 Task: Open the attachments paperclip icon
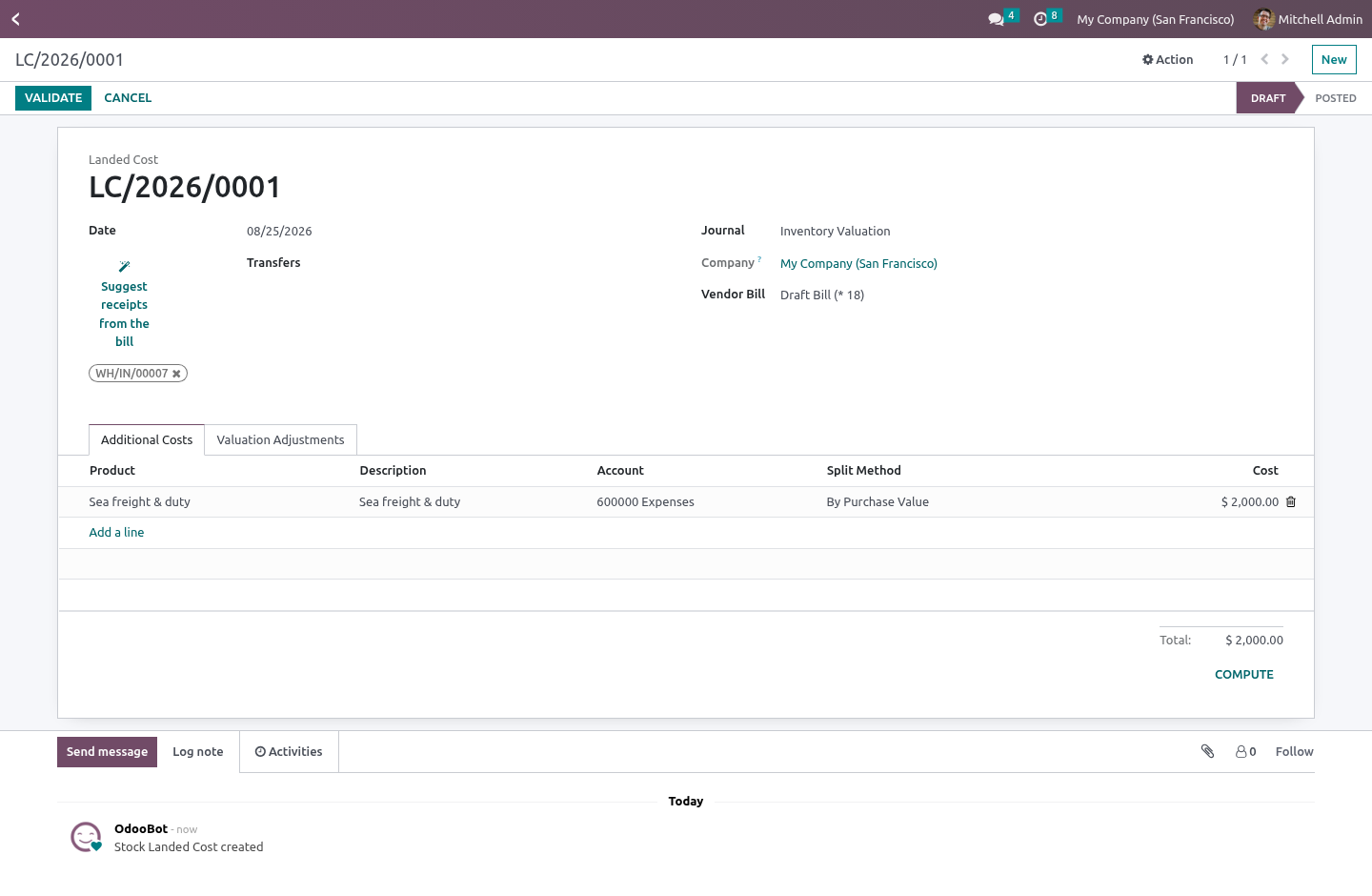coord(1207,751)
